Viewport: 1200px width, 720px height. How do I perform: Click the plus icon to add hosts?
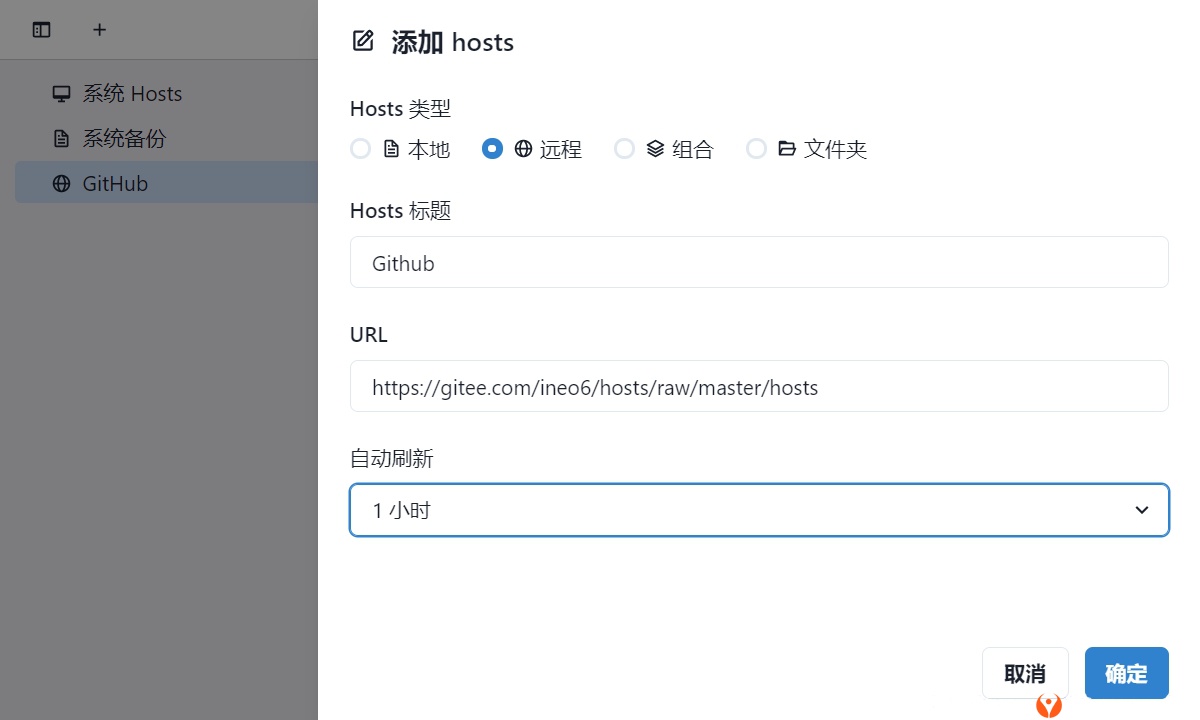tap(99, 30)
